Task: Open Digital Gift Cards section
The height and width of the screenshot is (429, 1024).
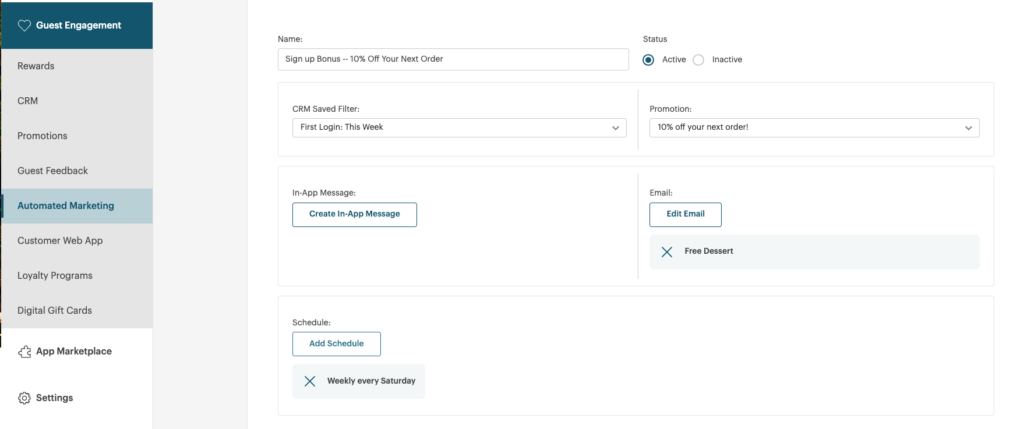Action: click(x=76, y=311)
